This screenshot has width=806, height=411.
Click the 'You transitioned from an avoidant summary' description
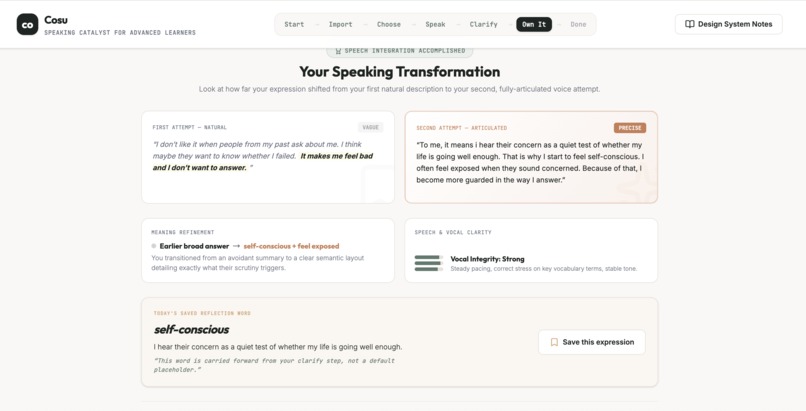(x=258, y=263)
